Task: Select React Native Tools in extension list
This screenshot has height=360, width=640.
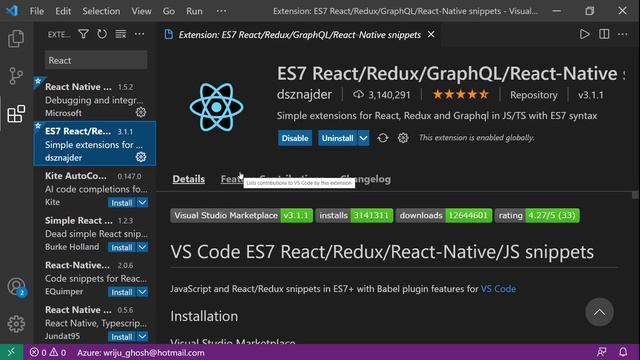Action: coord(94,99)
